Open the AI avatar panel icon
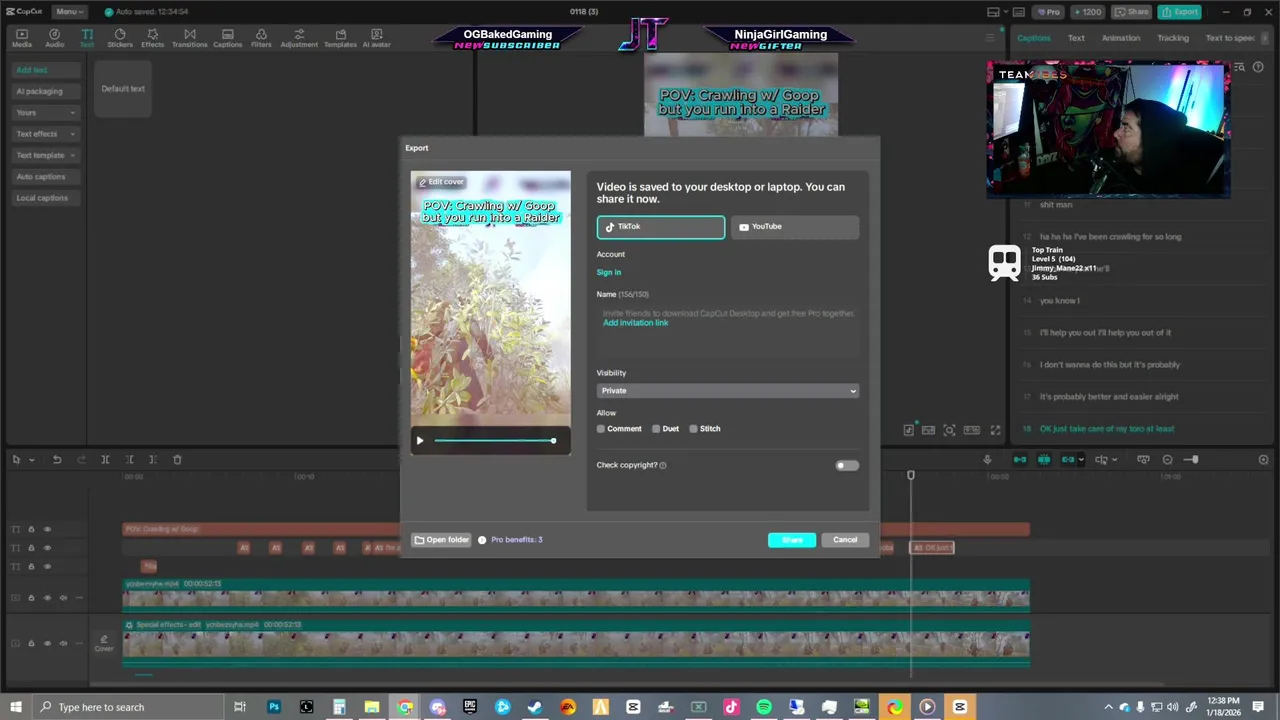This screenshot has height=720, width=1280. click(x=376, y=38)
